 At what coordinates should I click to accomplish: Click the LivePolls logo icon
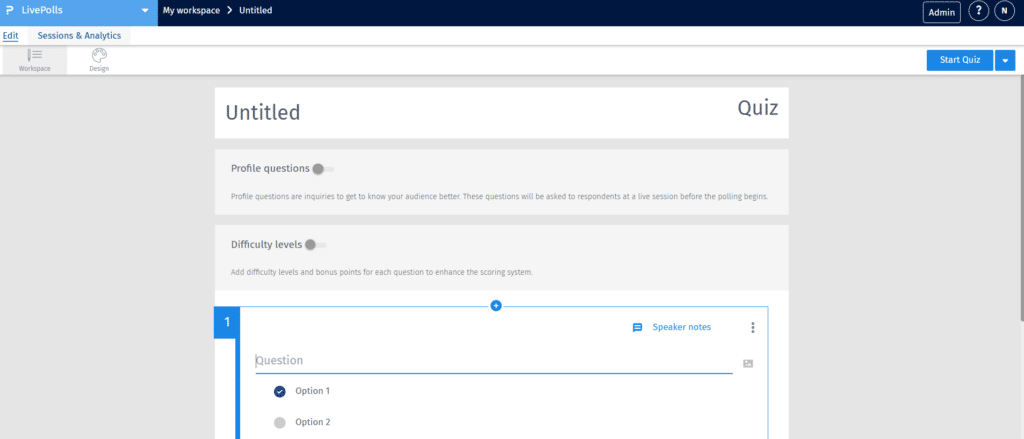pos(9,11)
